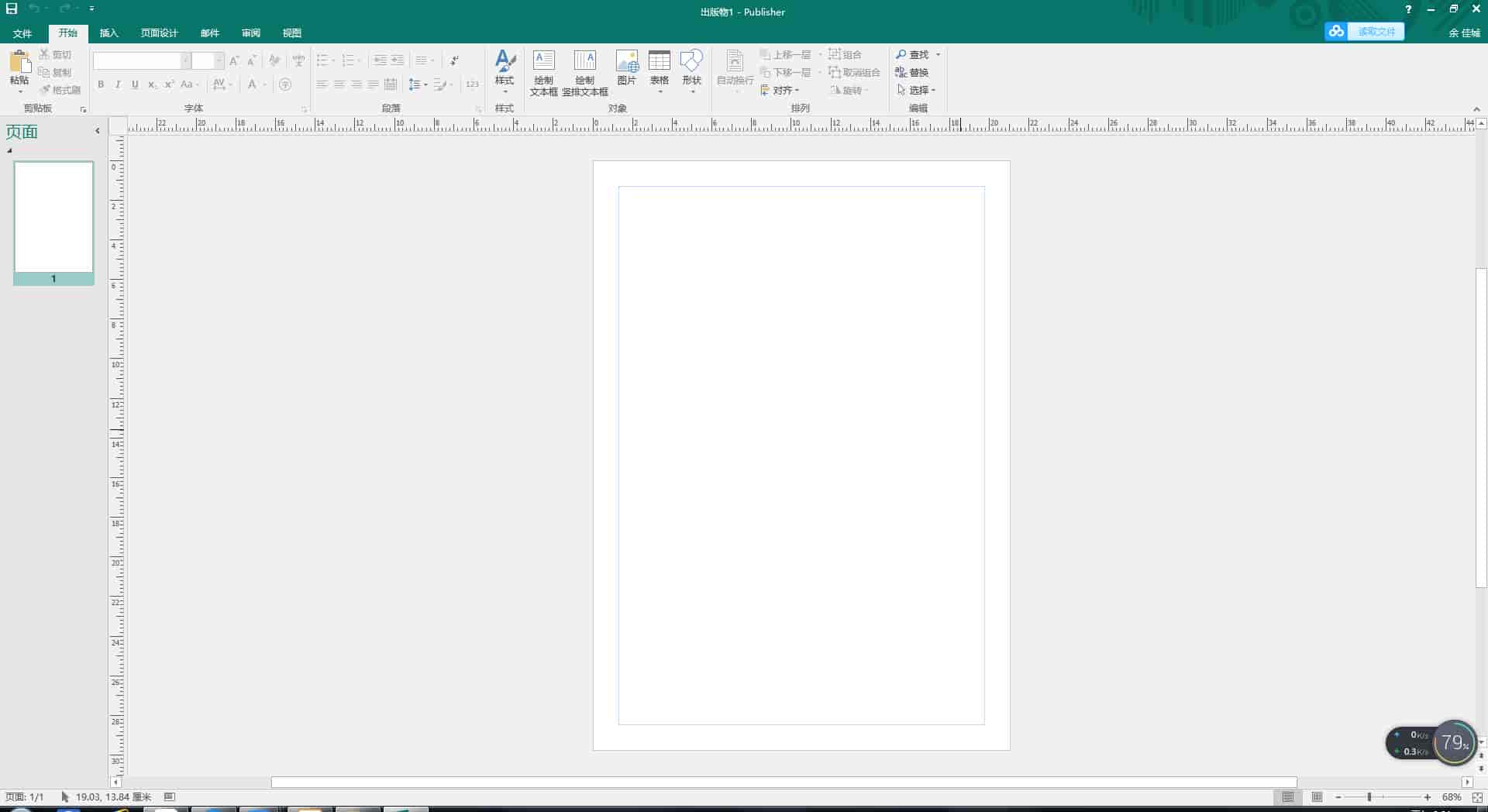This screenshot has height=812, width=1488.
Task: Switch to the 插入 ribbon tab
Action: tap(109, 33)
